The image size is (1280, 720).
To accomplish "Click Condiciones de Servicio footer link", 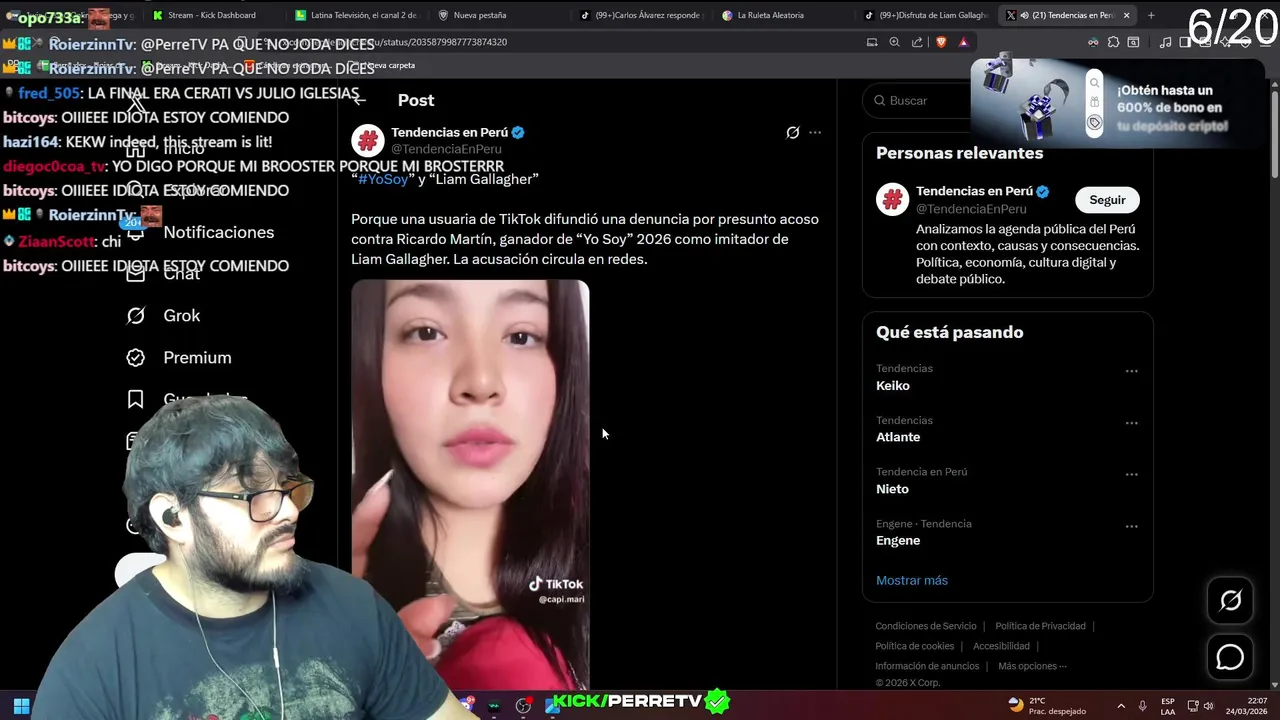I will (926, 626).
